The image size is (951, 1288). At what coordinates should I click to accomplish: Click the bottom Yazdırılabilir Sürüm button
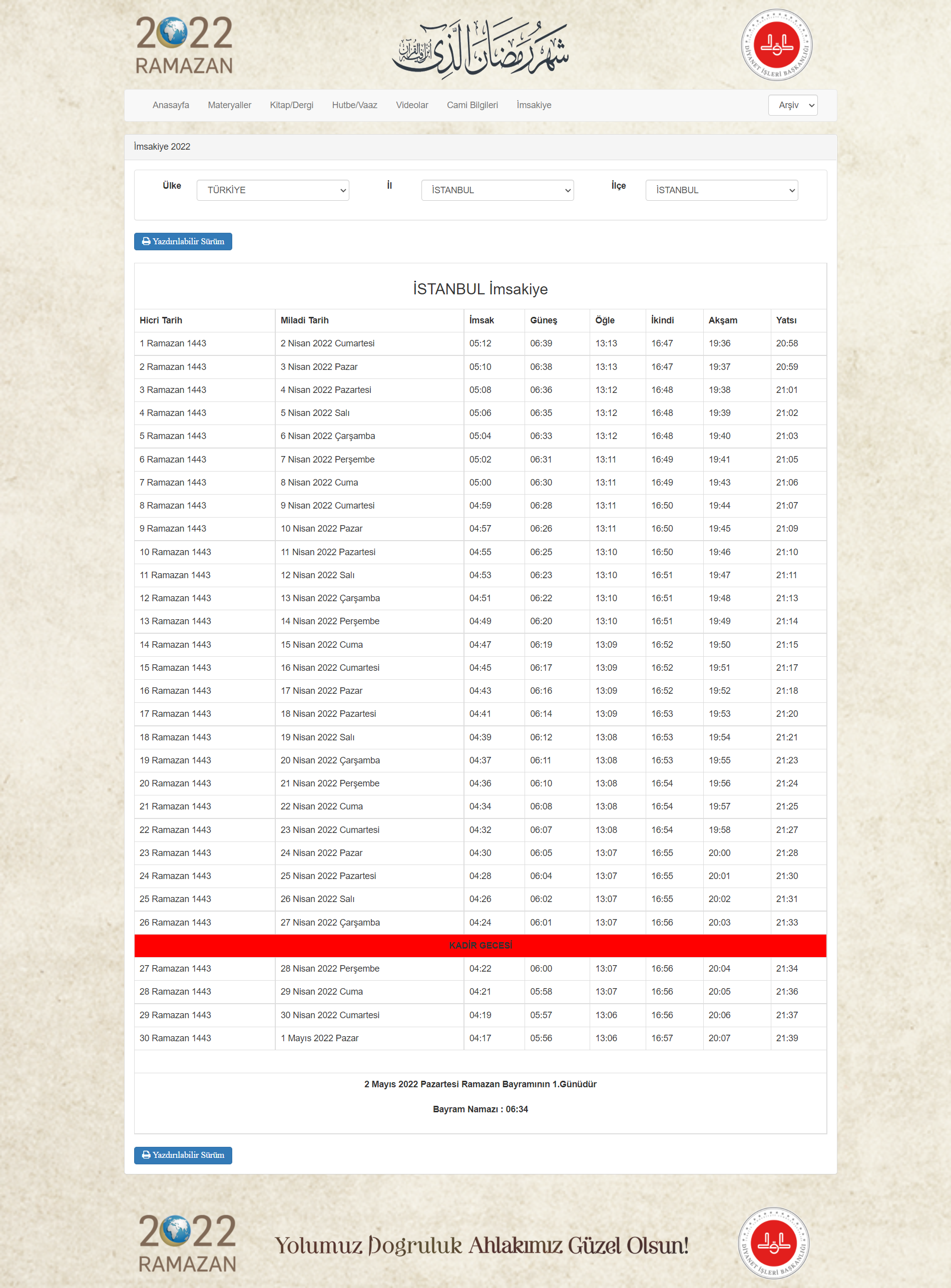pyautogui.click(x=183, y=1155)
